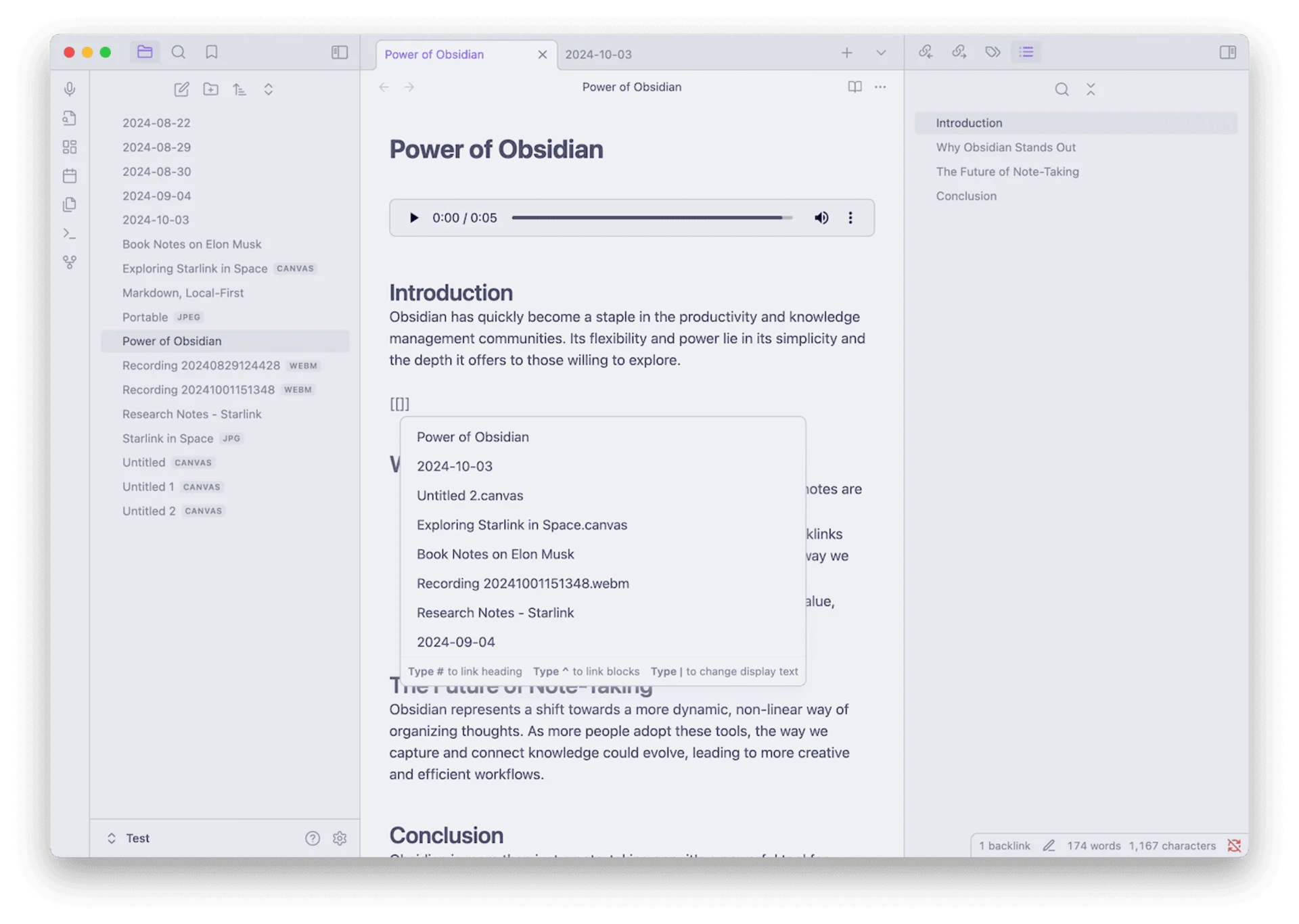Open command palette terminal icon
This screenshot has height=924, width=1299.
click(x=70, y=233)
